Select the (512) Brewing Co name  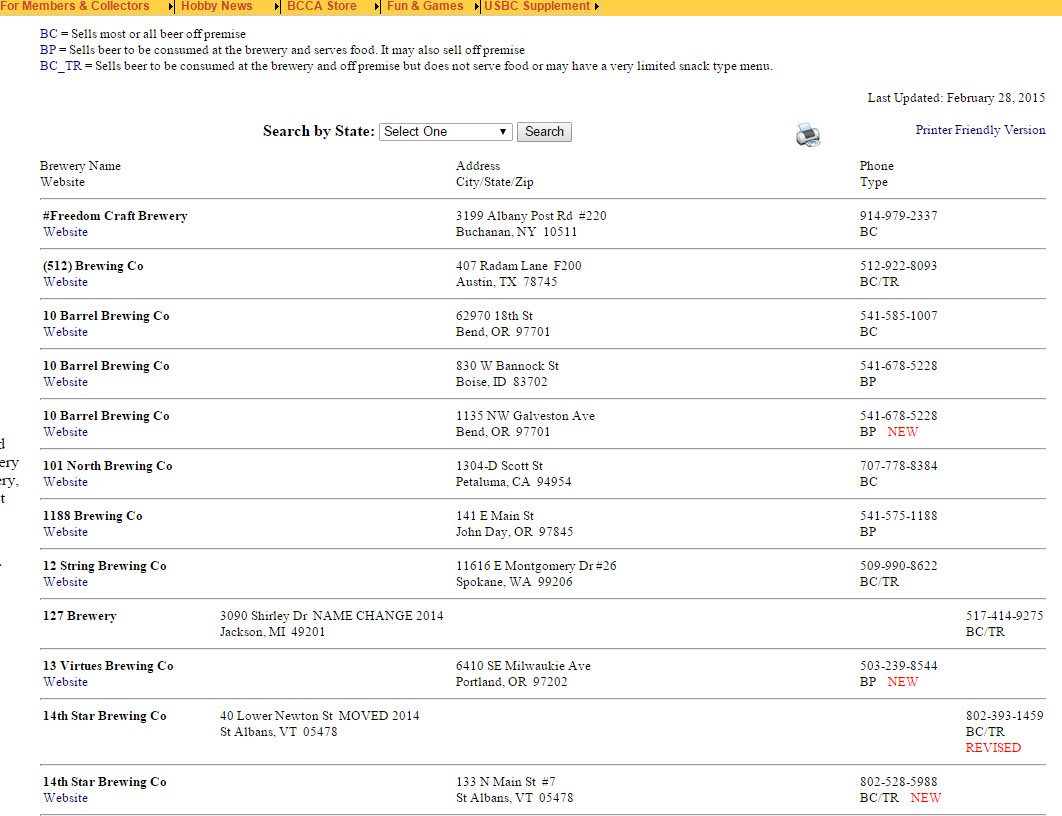93,265
